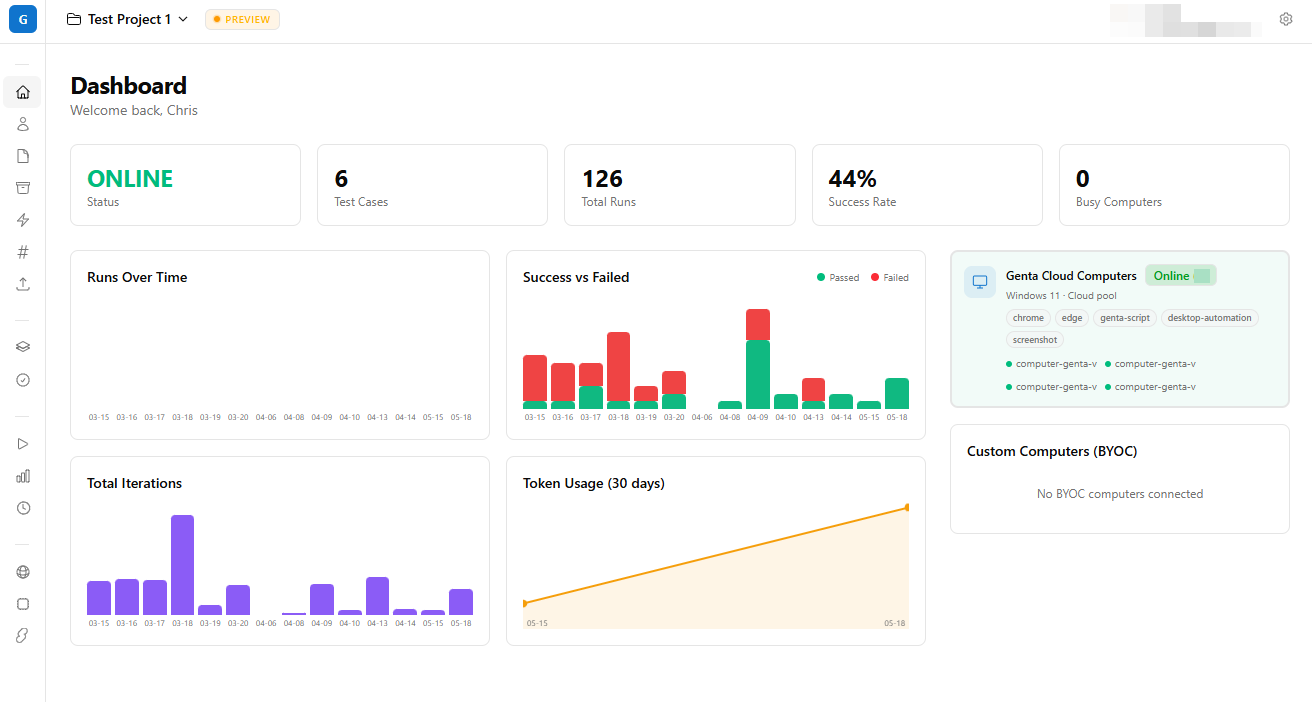Click the ONLINE Status card
Viewport: 1312px width, 702px height.
point(185,185)
